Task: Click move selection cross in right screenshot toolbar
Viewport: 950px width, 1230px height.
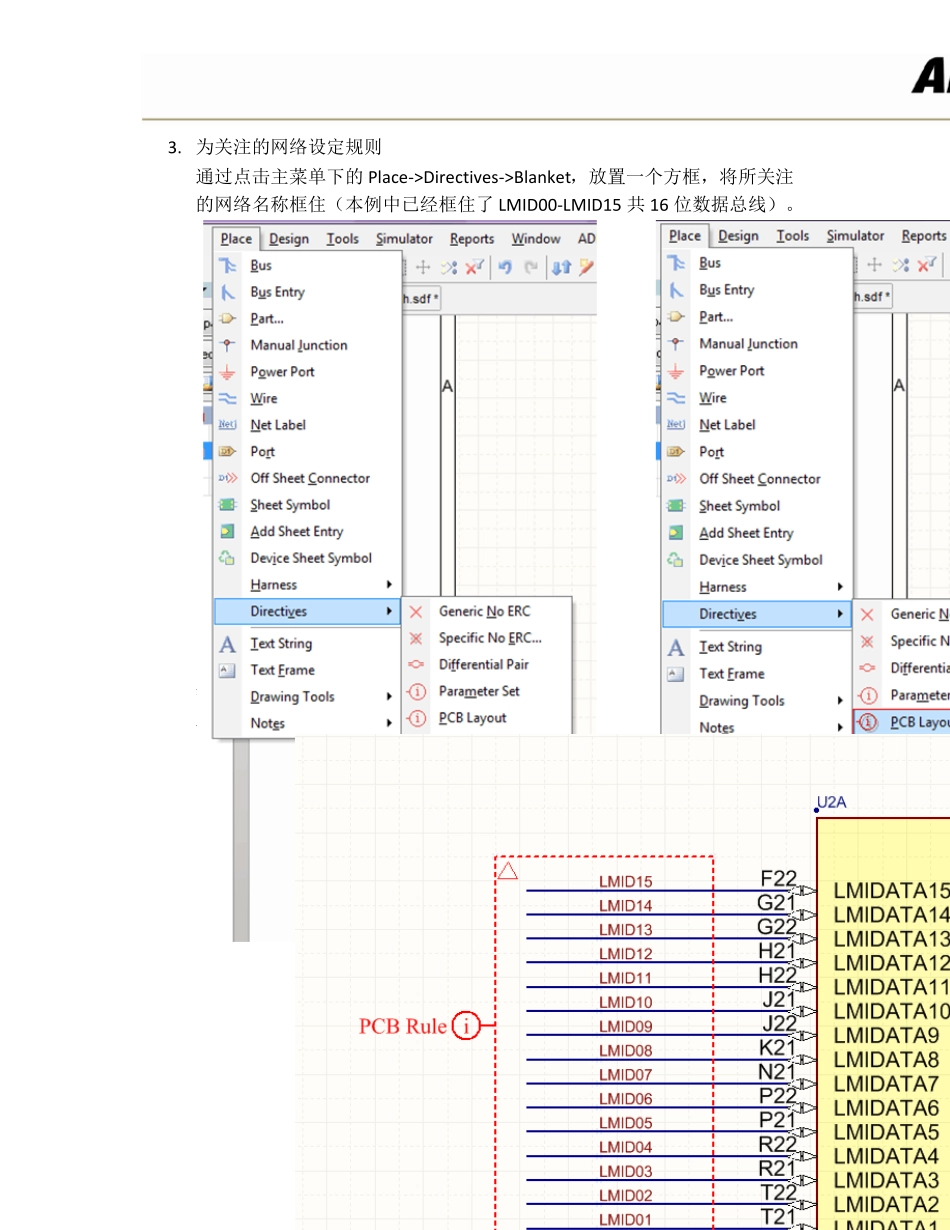Action: pyautogui.click(x=874, y=264)
